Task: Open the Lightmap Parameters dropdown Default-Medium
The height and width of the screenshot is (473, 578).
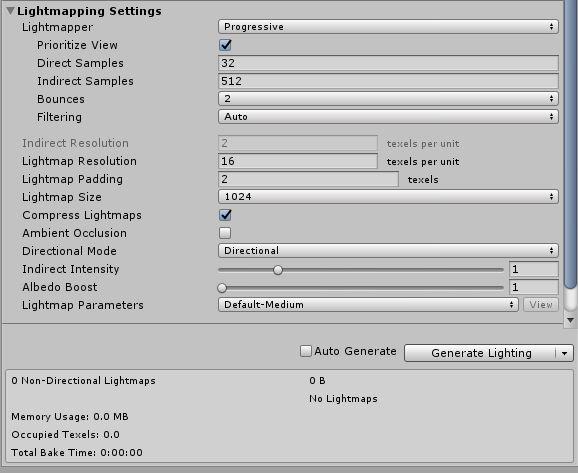Action: click(x=368, y=305)
